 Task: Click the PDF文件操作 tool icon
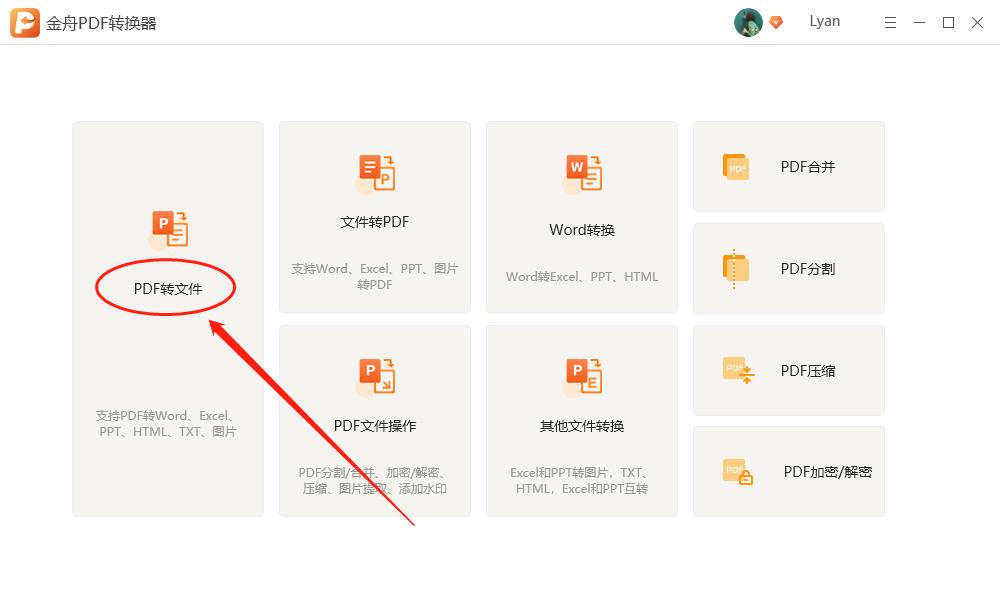click(x=374, y=375)
